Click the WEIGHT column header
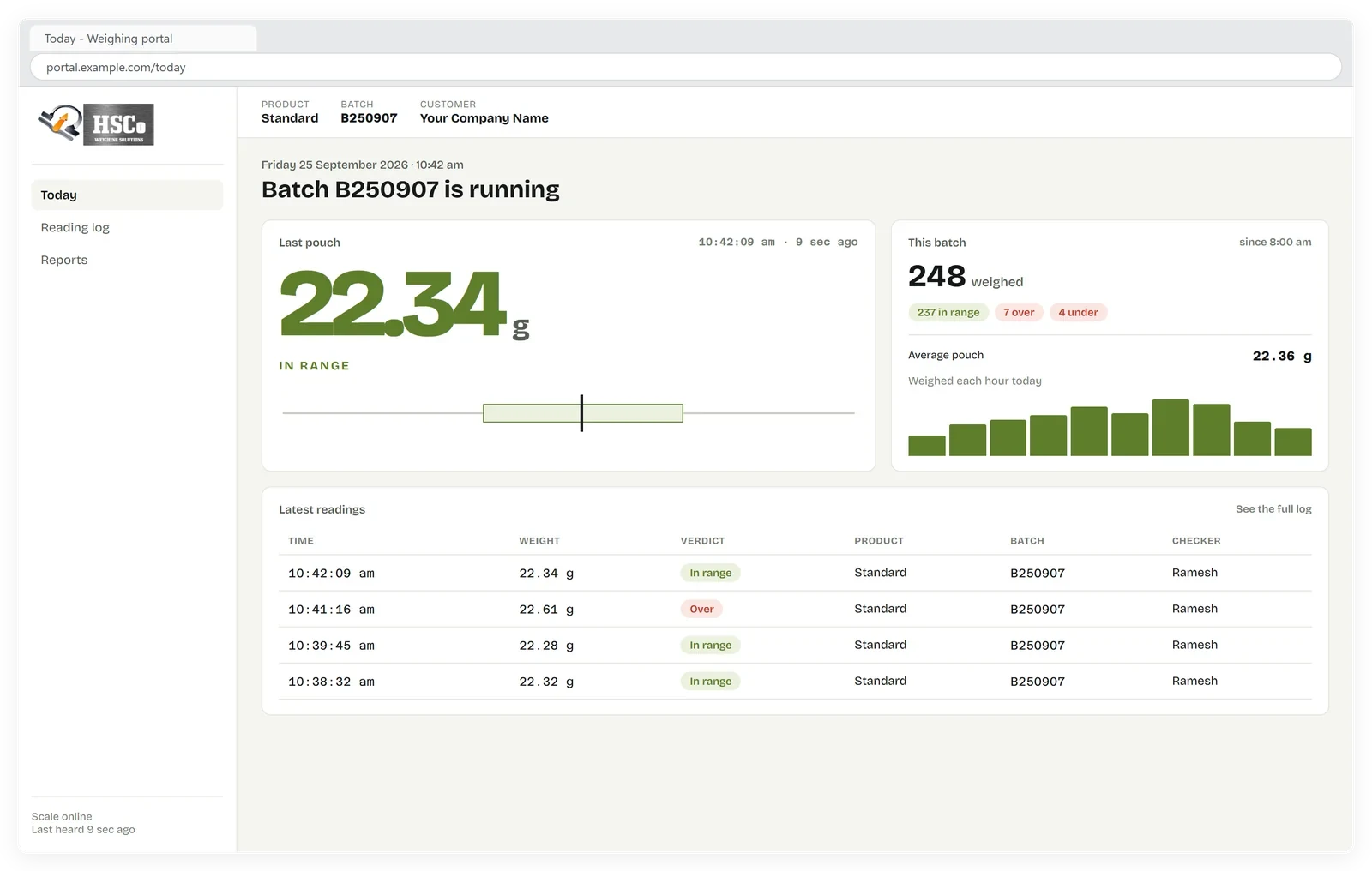The width and height of the screenshot is (1372, 871). 539,541
